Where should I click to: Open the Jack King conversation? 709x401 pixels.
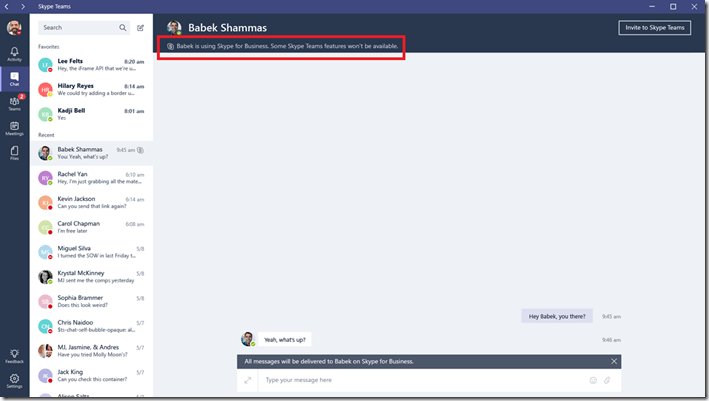pyautogui.click(x=91, y=375)
